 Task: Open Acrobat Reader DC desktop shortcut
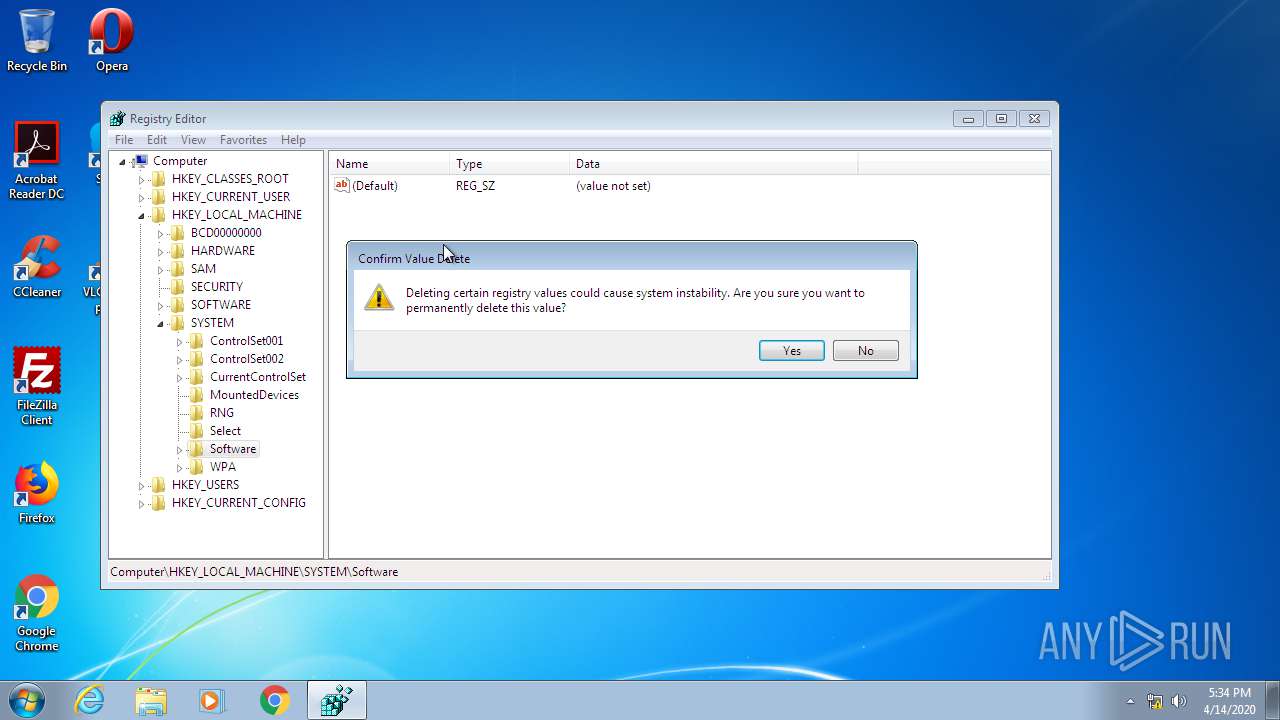tap(37, 160)
